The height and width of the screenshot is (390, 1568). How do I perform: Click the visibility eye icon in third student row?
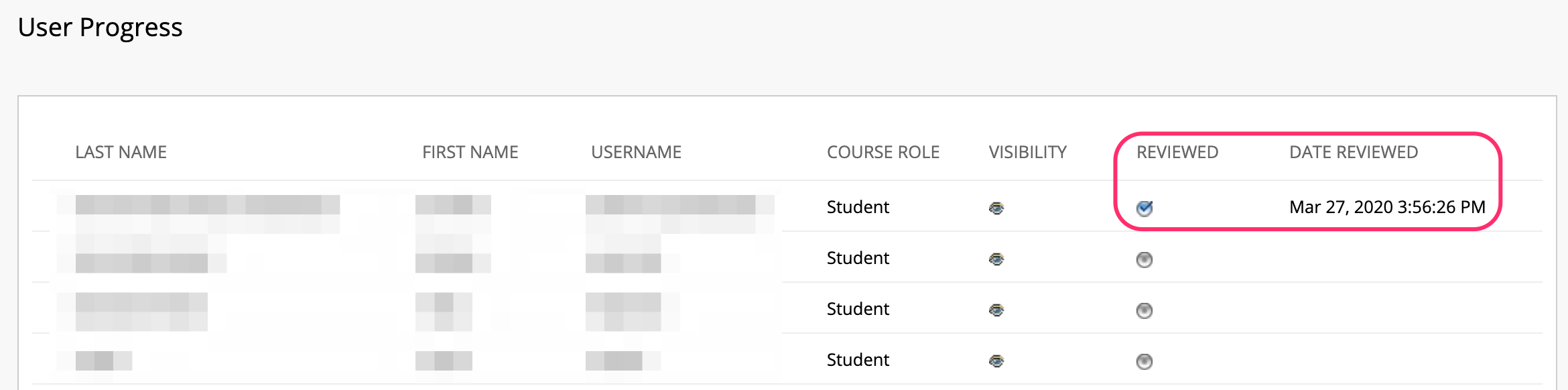coord(996,310)
